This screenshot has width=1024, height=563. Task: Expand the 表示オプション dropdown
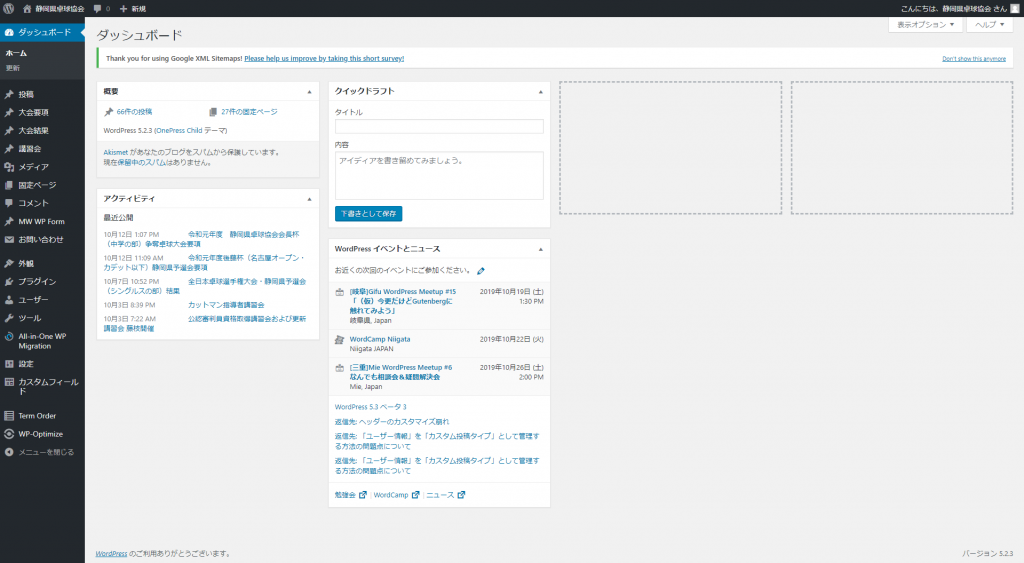925,24
